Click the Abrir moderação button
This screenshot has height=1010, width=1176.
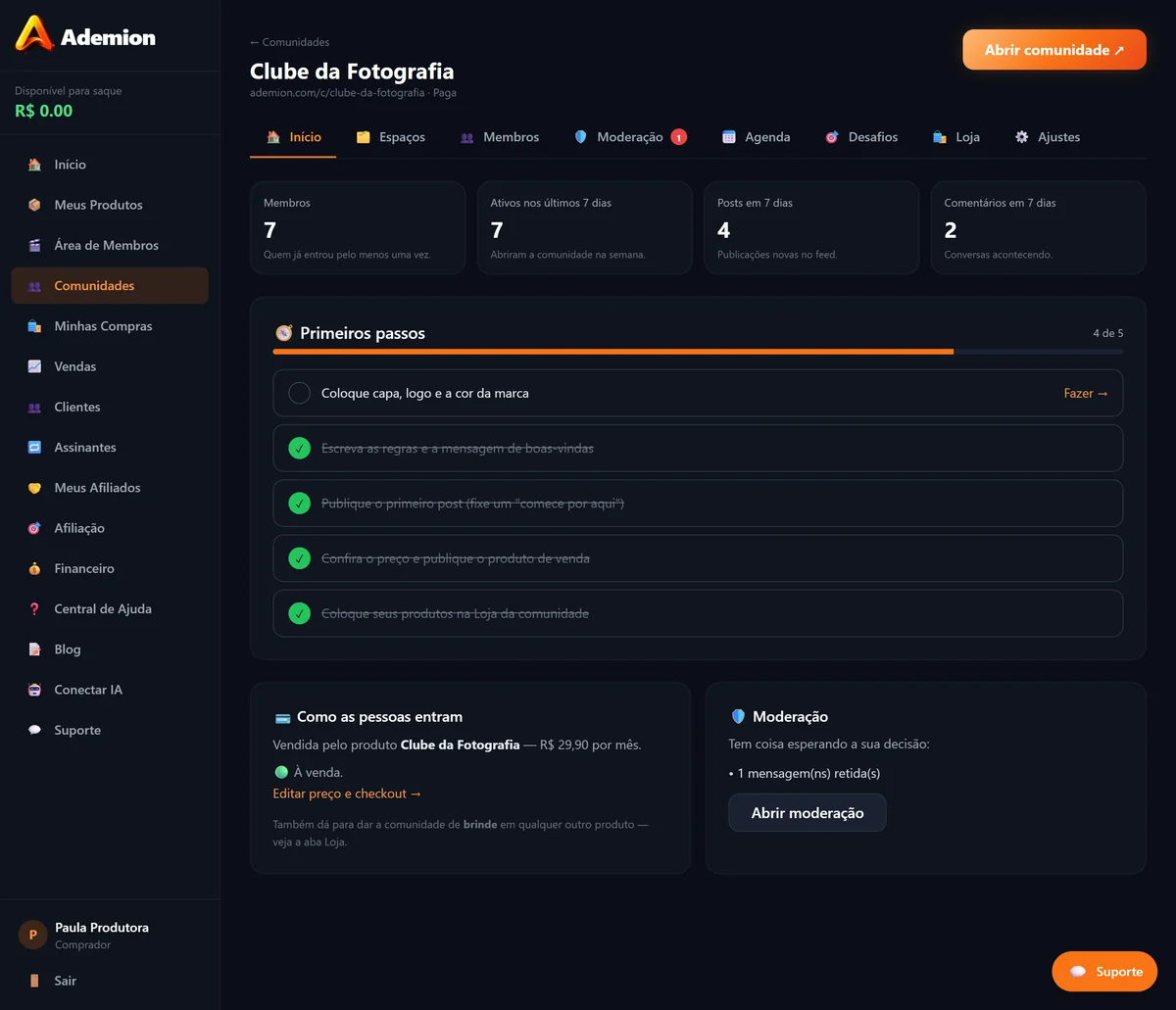808,813
